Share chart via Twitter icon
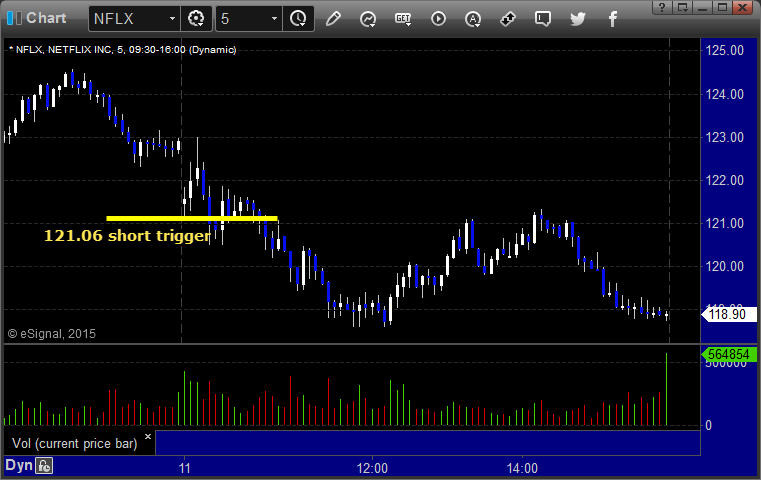761x480 pixels. tap(578, 19)
